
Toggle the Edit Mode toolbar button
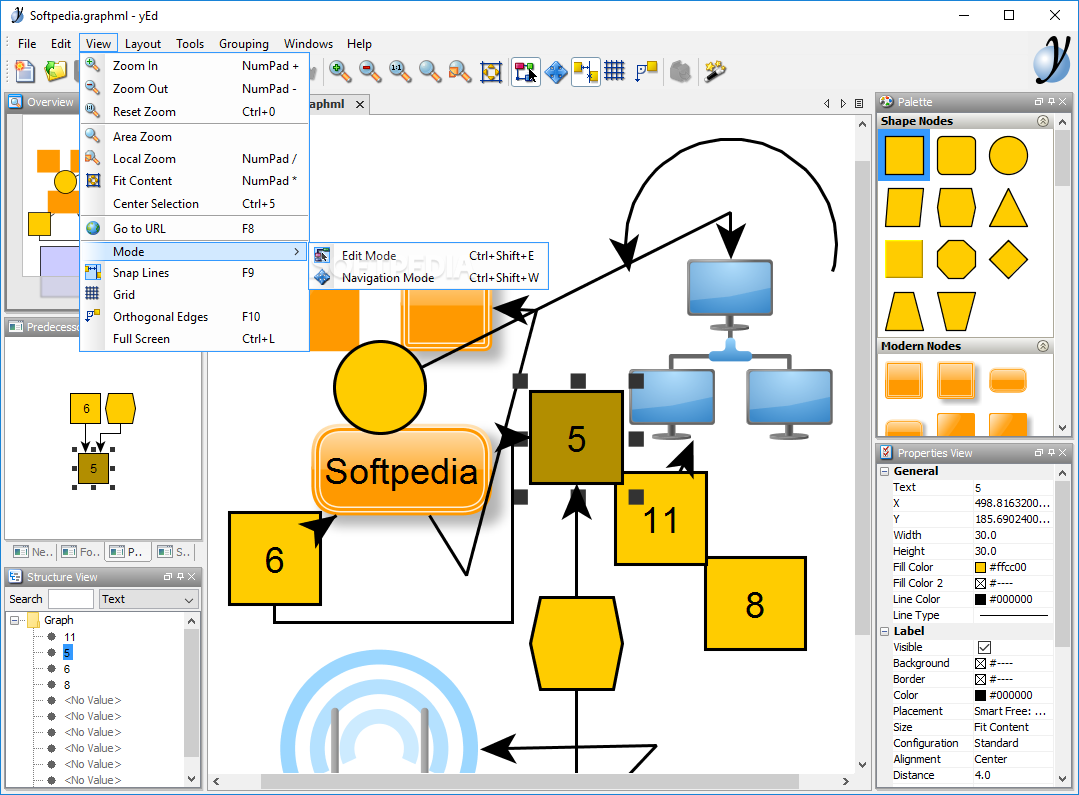(526, 71)
